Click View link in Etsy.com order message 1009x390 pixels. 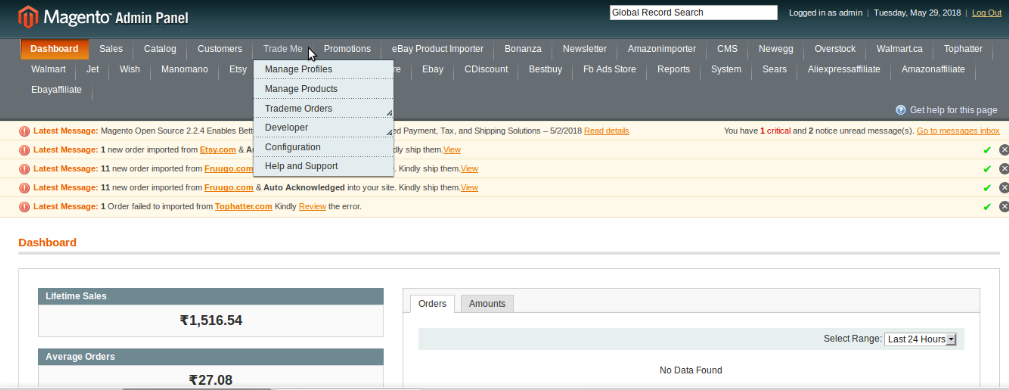point(452,150)
